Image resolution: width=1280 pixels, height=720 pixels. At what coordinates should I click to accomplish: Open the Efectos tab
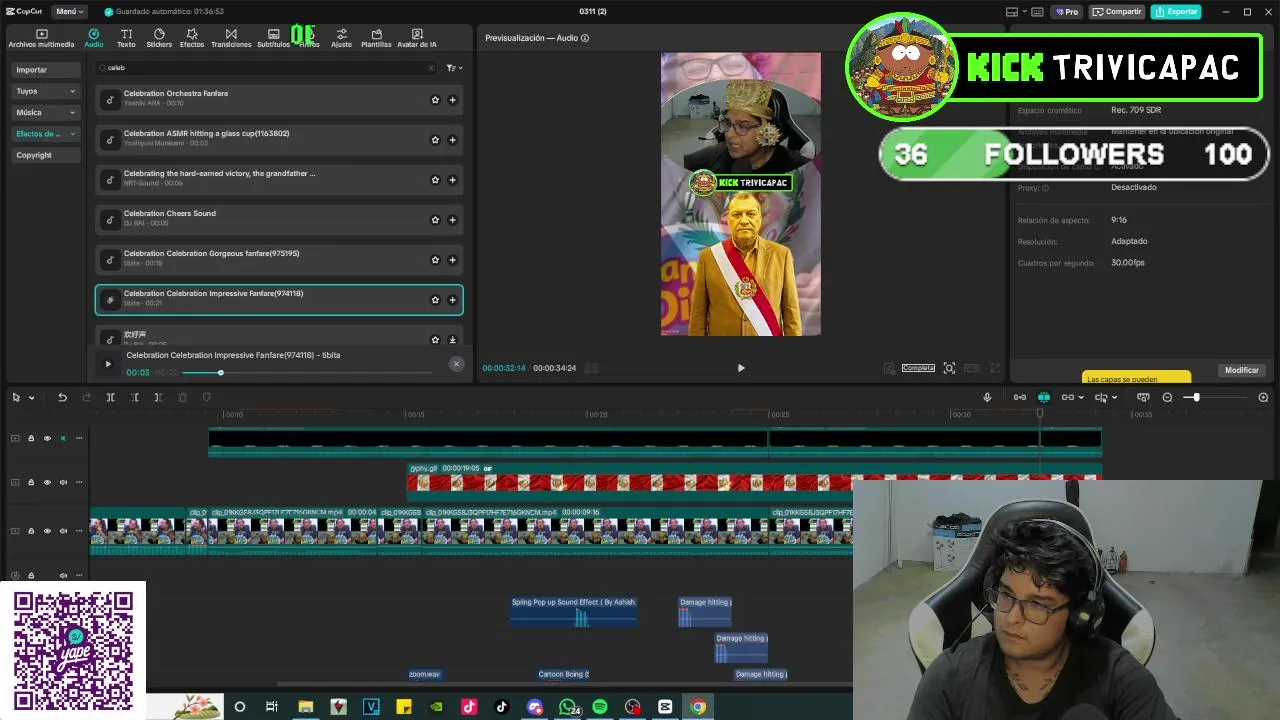(192, 38)
